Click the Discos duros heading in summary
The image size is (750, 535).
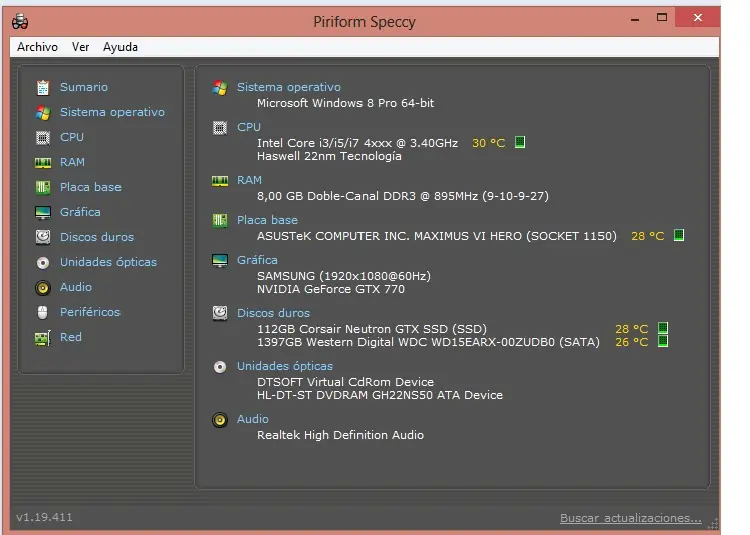(273, 313)
